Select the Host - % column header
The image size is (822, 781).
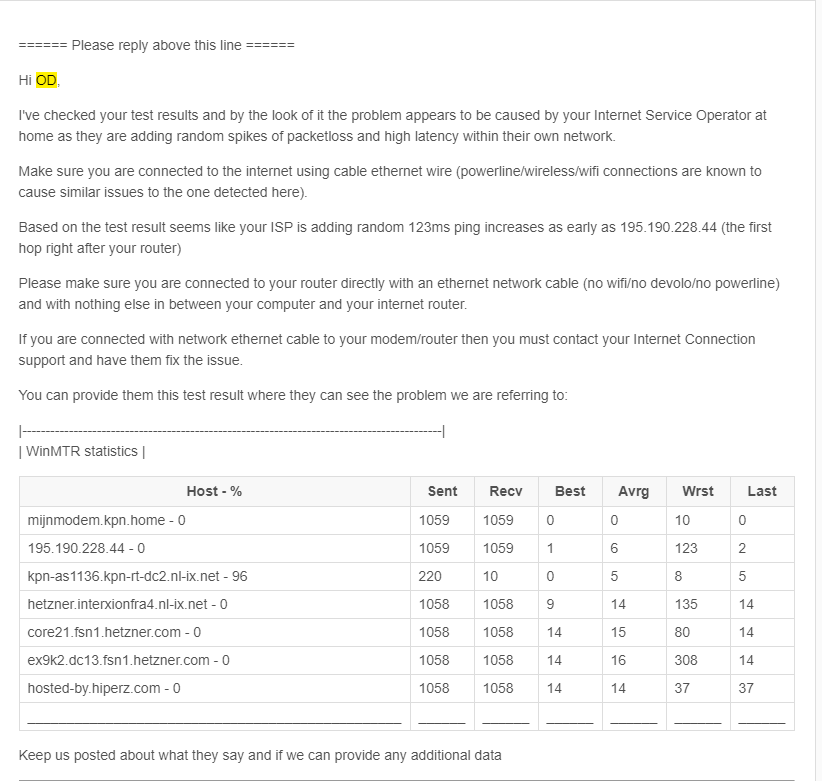coord(214,491)
